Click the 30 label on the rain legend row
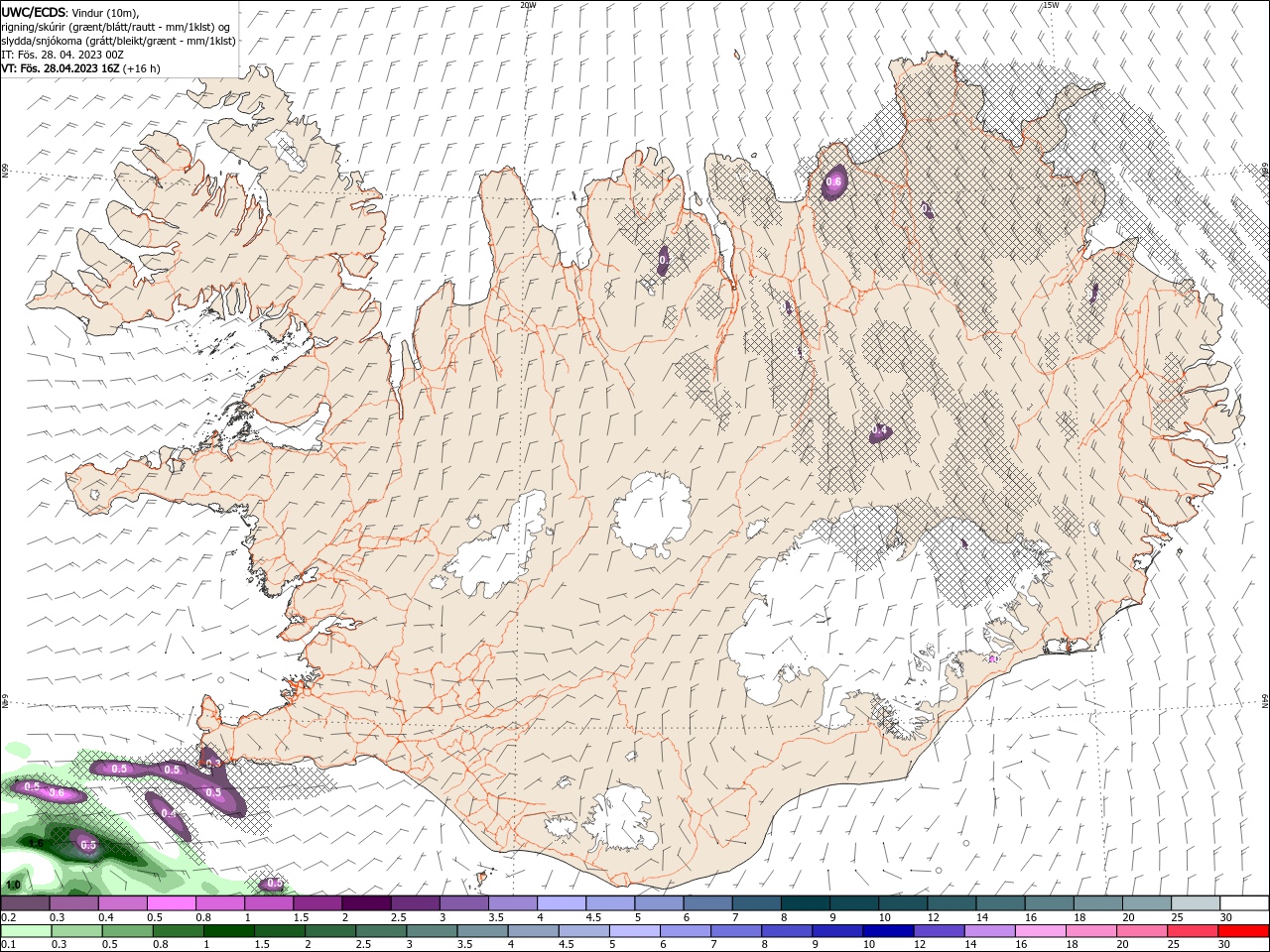This screenshot has height=952, width=1270. 1226,945
